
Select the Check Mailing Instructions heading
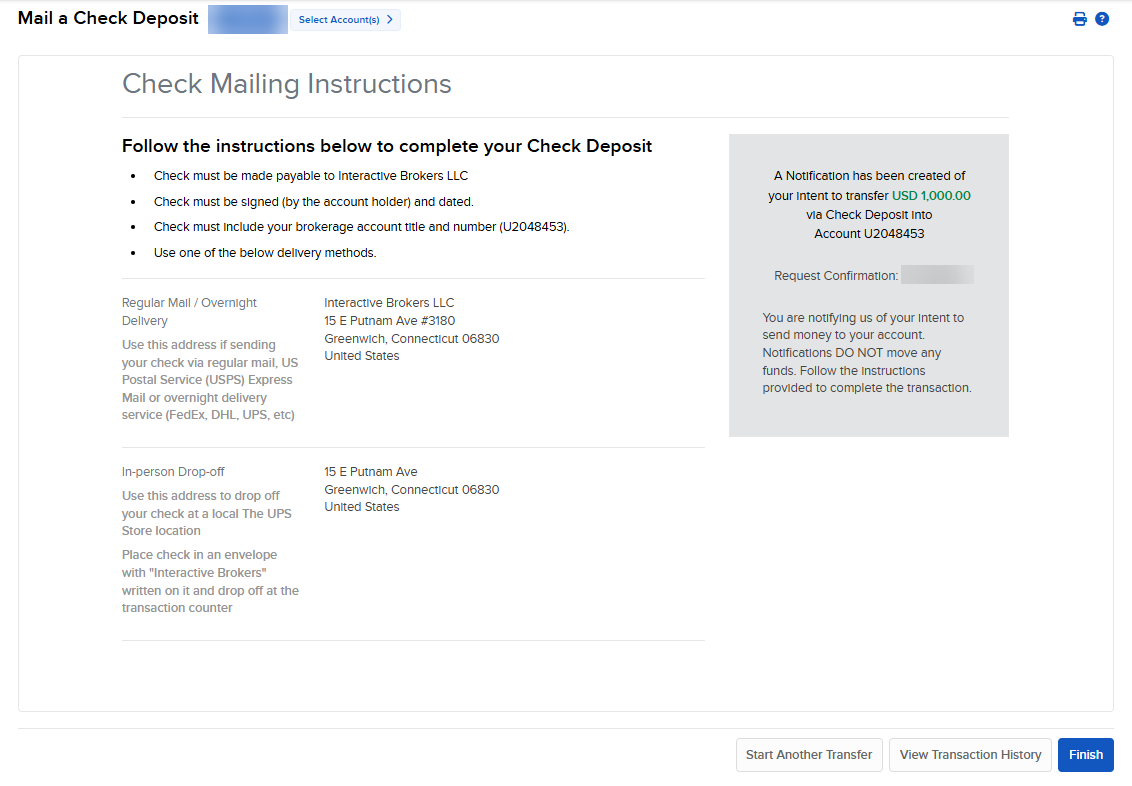tap(286, 84)
